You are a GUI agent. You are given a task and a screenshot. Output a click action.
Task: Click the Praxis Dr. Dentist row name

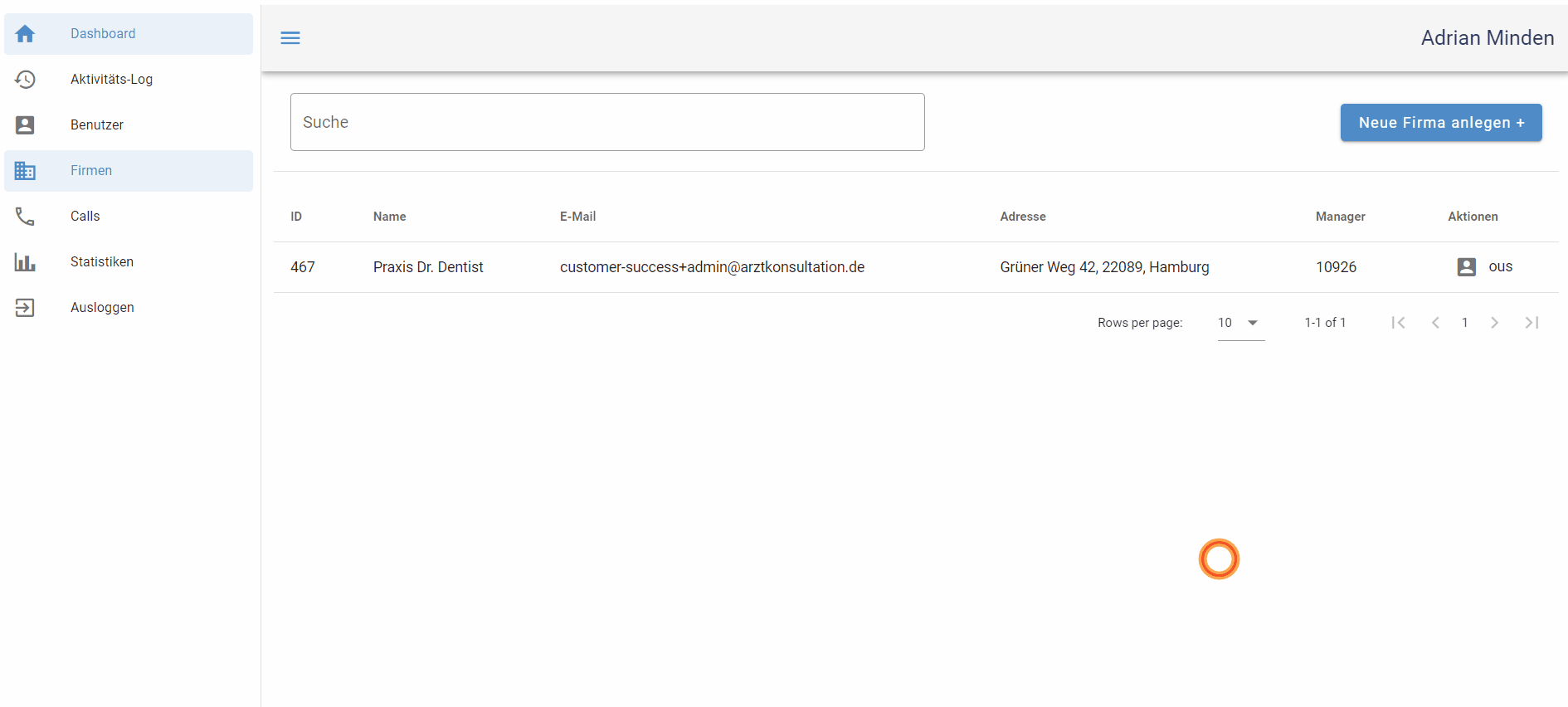pyautogui.click(x=428, y=267)
